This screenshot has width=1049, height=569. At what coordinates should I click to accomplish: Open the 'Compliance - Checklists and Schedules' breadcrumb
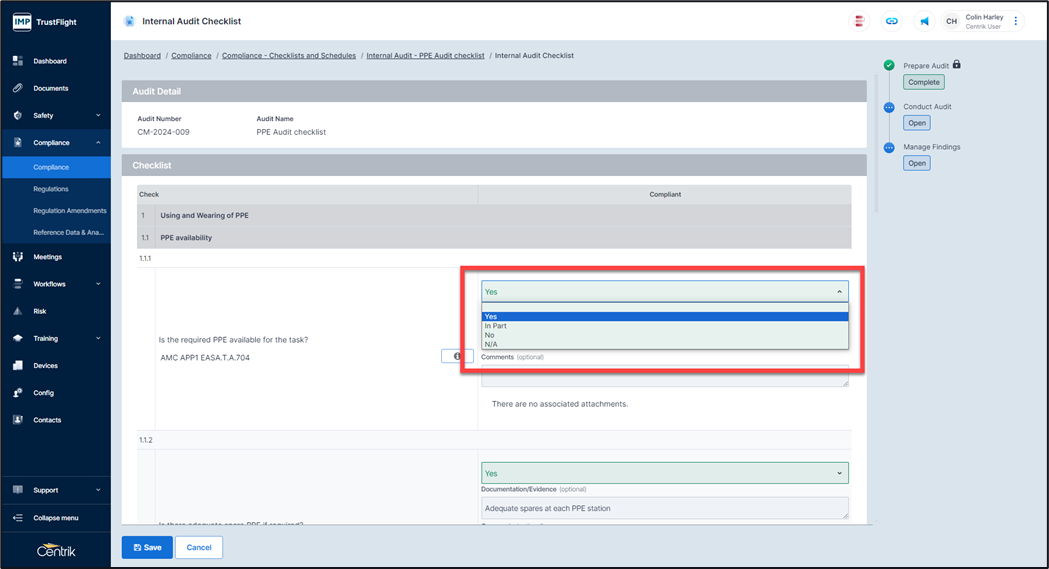click(x=288, y=56)
